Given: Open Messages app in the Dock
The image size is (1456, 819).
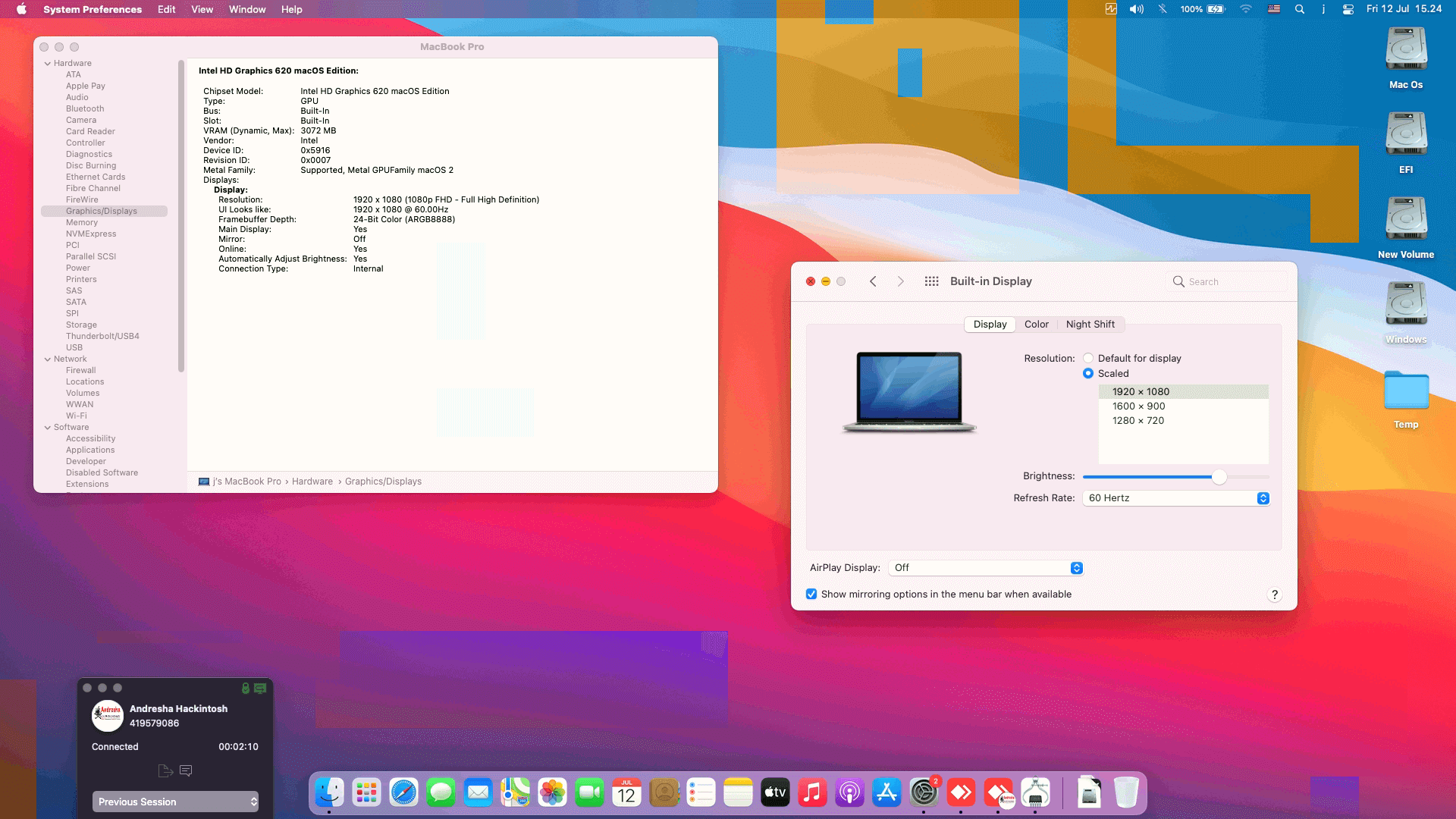Looking at the screenshot, I should click(441, 793).
